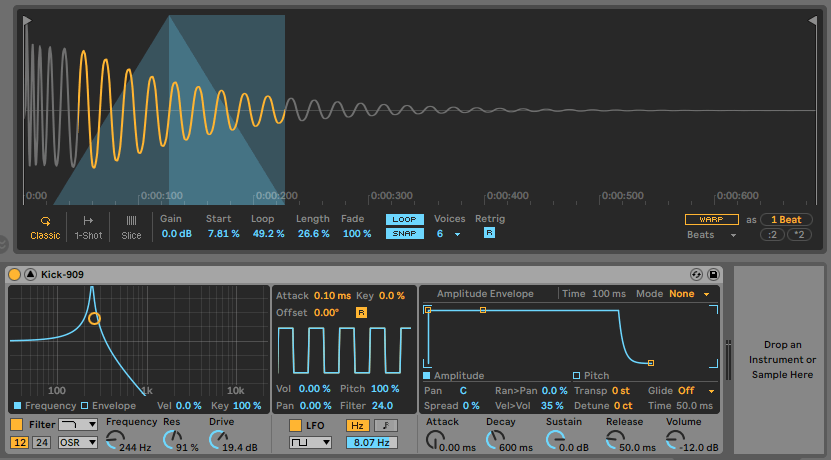Open the Glide Off dropdown
The image size is (831, 460).
coord(696,391)
